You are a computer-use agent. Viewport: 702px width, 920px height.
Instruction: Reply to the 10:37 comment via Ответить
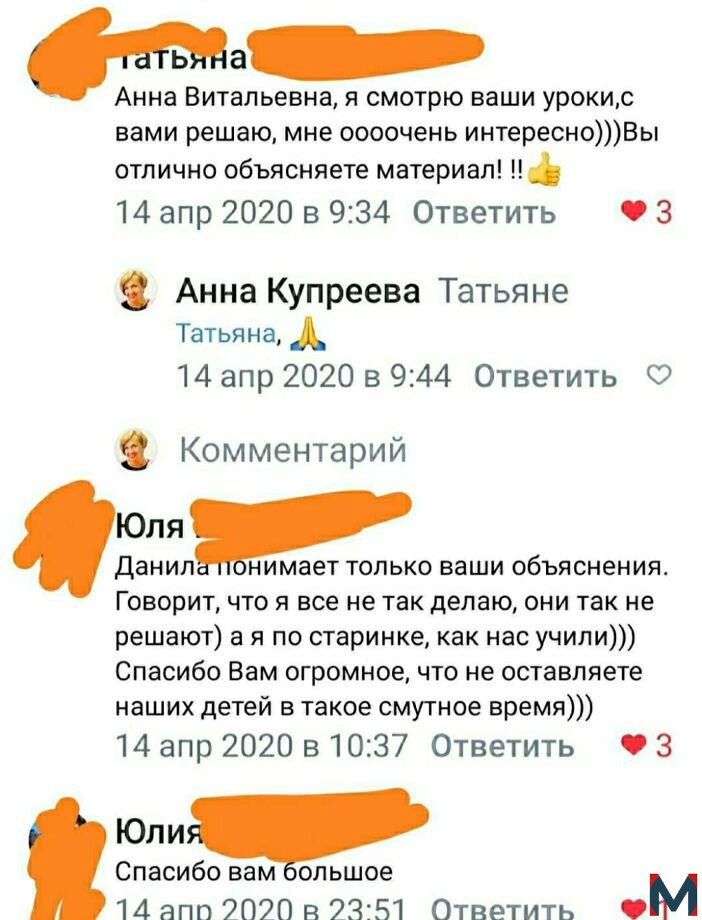pos(502,746)
